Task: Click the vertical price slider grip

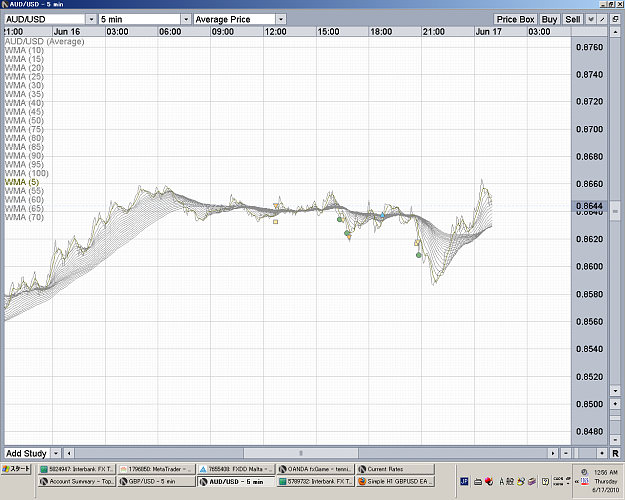Action: [x=615, y=211]
